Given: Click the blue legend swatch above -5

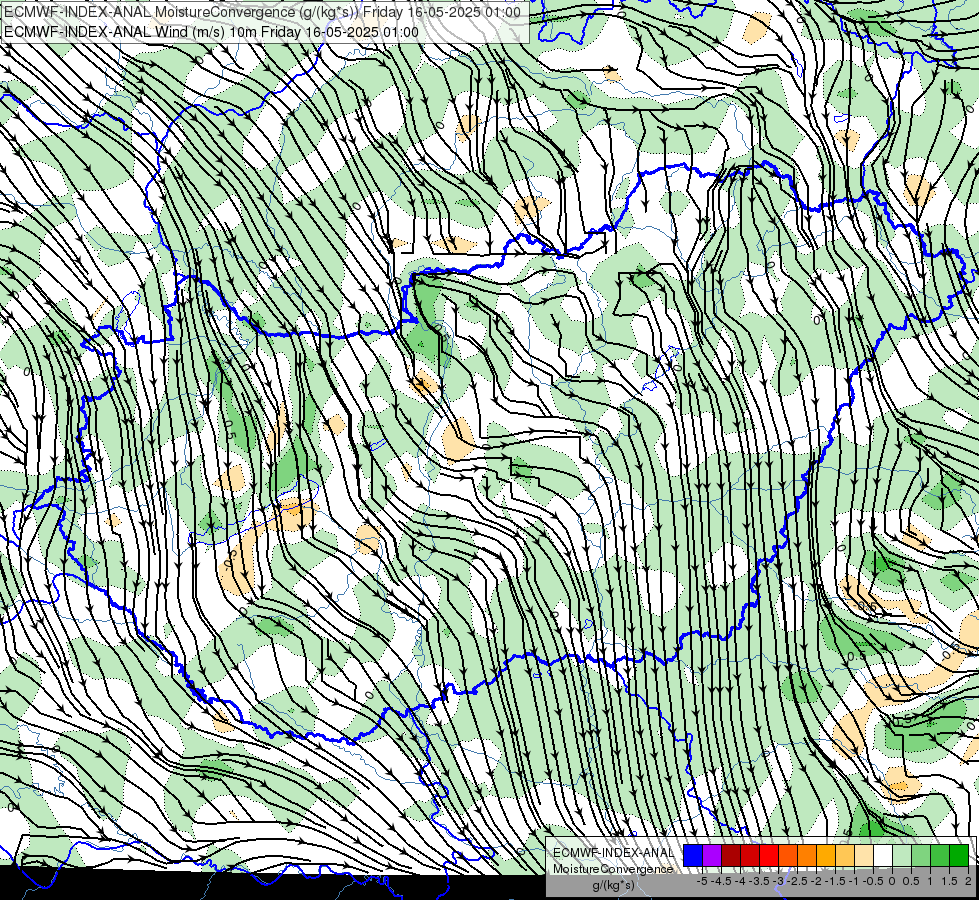Looking at the screenshot, I should pyautogui.click(x=693, y=856).
